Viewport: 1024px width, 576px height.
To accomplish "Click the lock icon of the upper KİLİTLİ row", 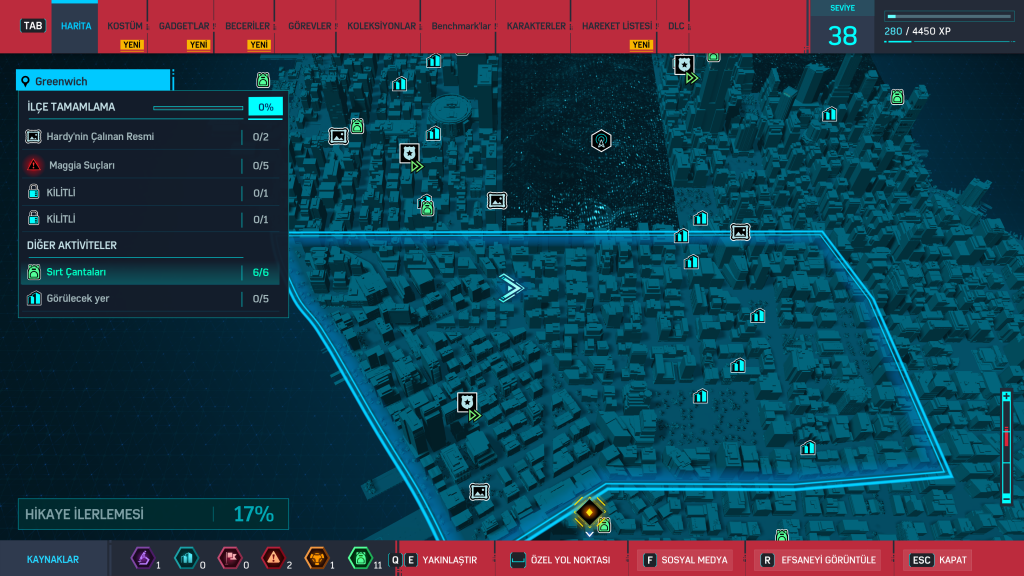I will pyautogui.click(x=33, y=192).
